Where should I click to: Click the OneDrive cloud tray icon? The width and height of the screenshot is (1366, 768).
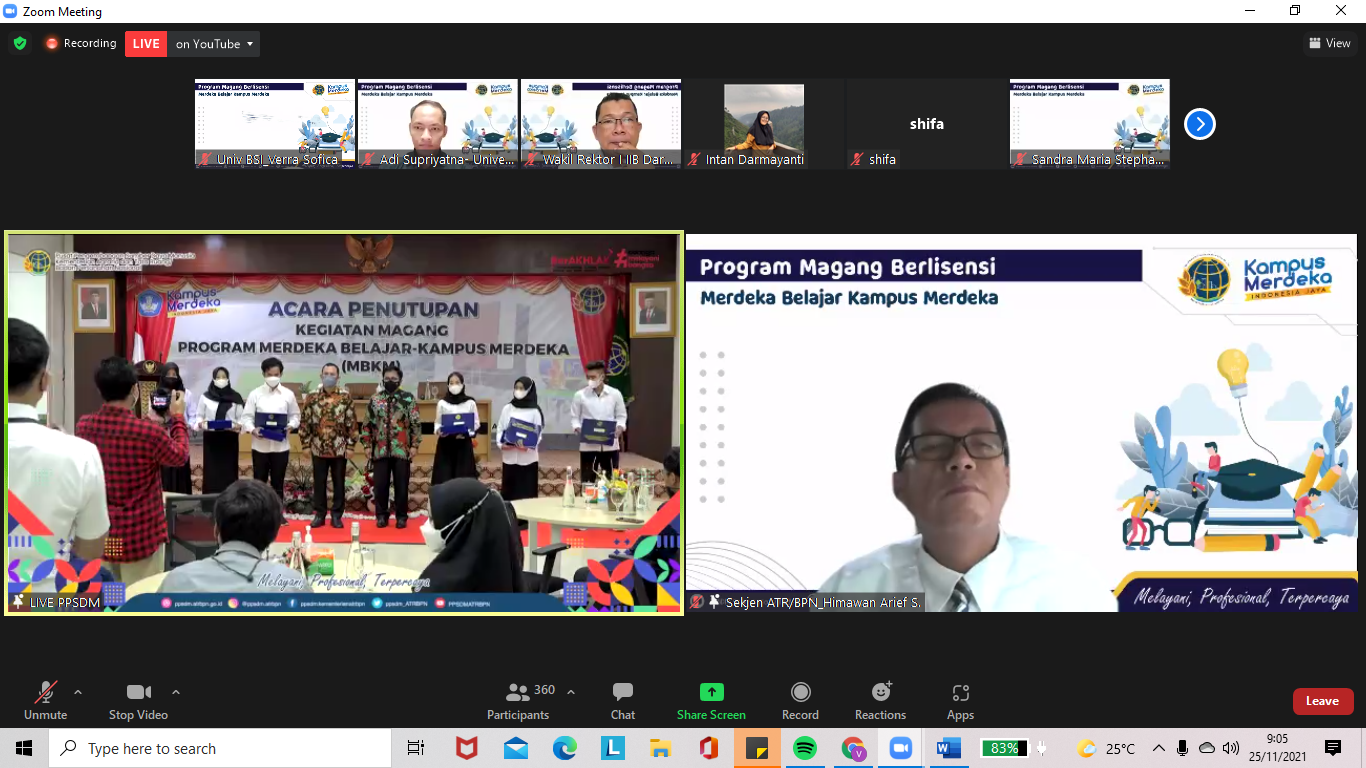(x=1207, y=748)
